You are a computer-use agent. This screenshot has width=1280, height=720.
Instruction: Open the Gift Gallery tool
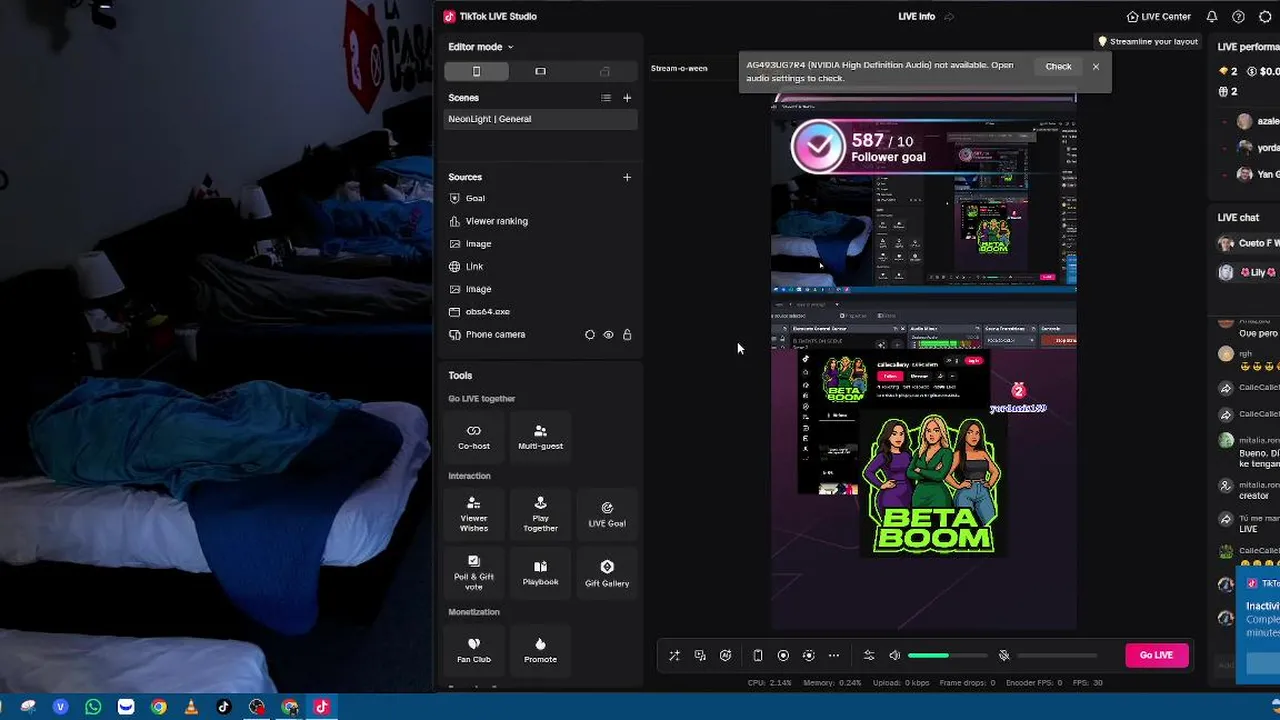pos(607,572)
